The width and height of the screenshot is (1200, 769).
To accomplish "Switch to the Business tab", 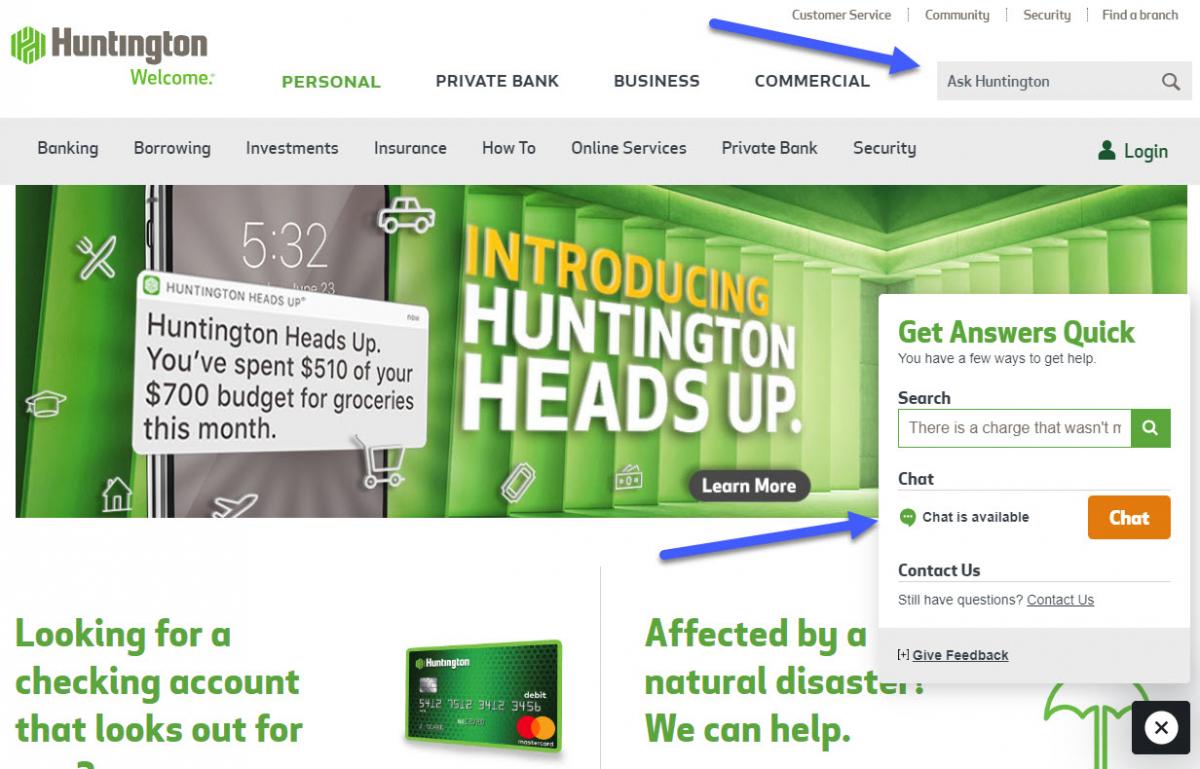I will tap(657, 81).
